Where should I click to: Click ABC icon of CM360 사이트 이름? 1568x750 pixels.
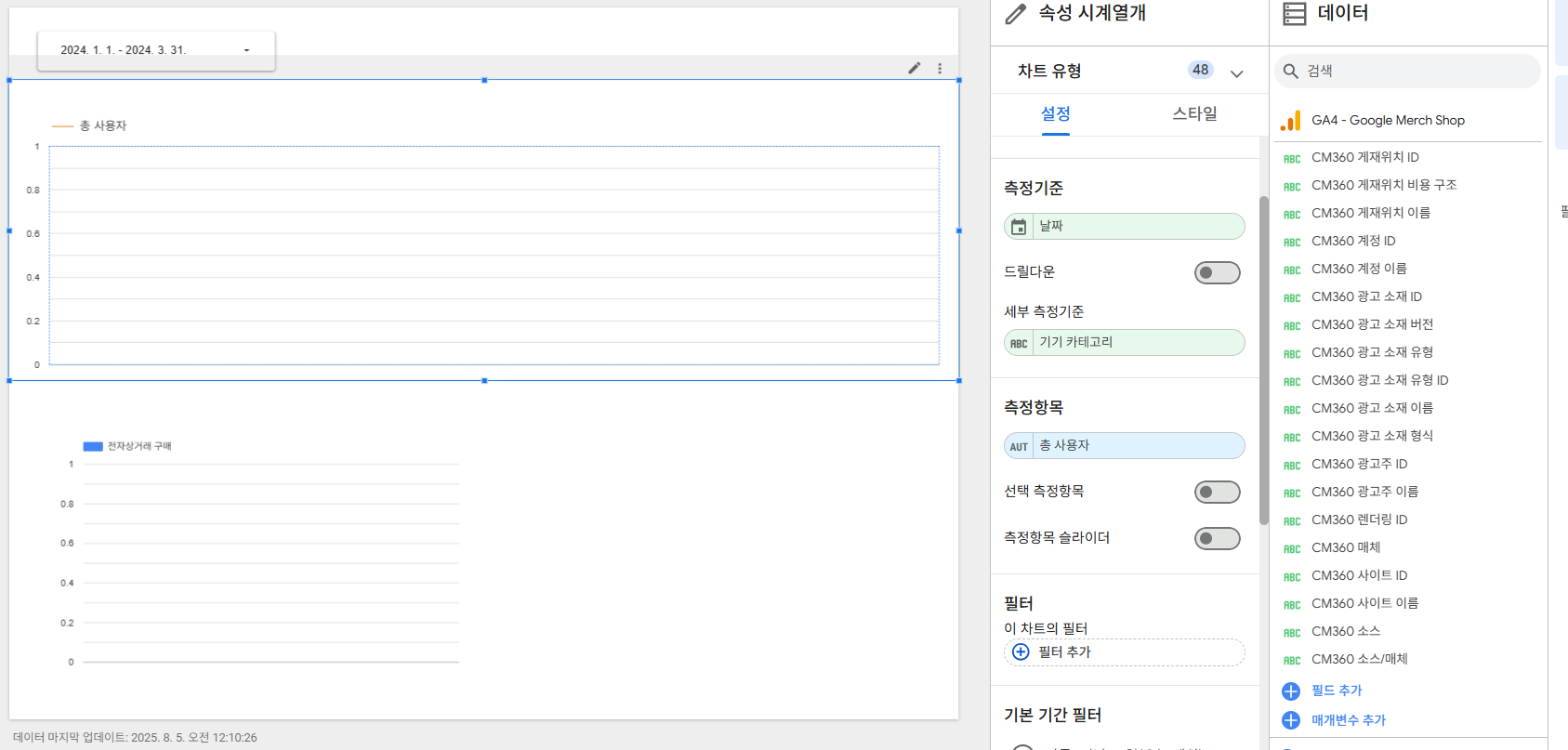pos(1292,605)
